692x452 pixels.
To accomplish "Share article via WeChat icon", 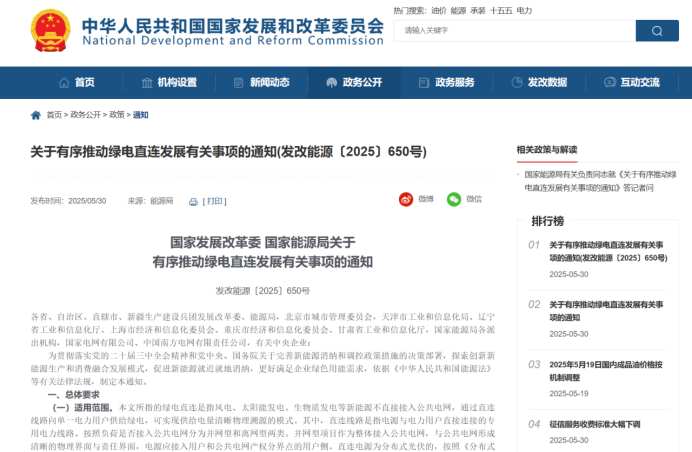I will point(453,200).
